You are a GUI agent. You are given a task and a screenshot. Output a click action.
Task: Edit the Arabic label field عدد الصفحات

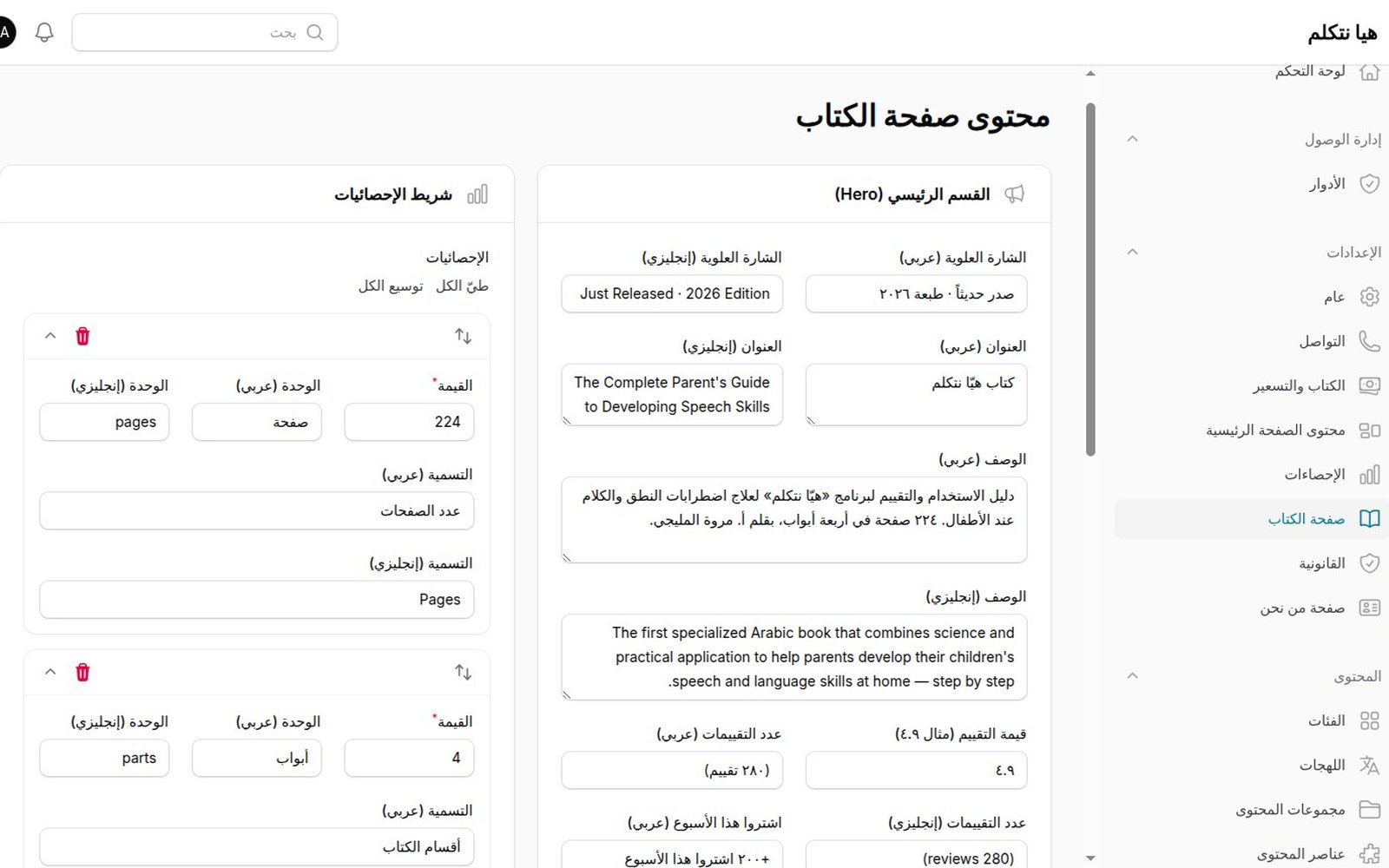tap(257, 511)
